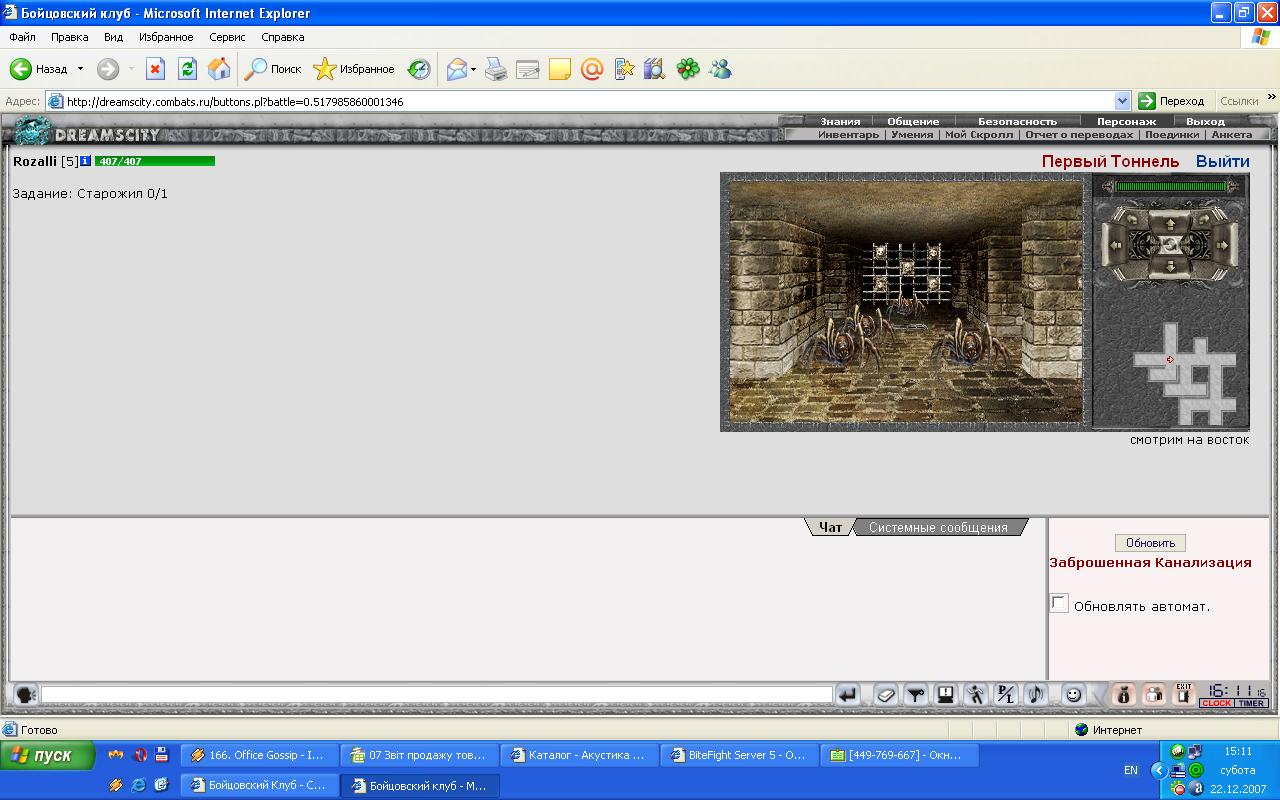Expand hidden system tray icons arrow
The height and width of the screenshot is (800, 1280).
tap(1158, 770)
